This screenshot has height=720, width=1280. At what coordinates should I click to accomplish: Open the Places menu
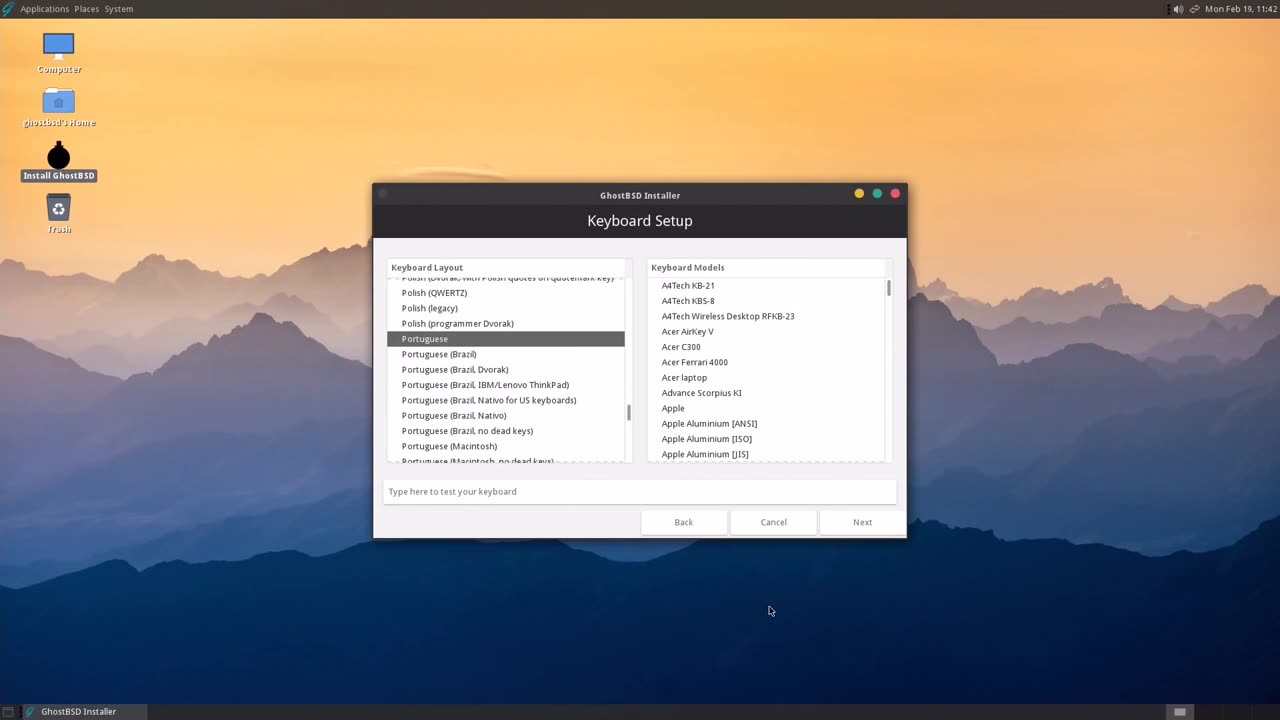point(87,9)
